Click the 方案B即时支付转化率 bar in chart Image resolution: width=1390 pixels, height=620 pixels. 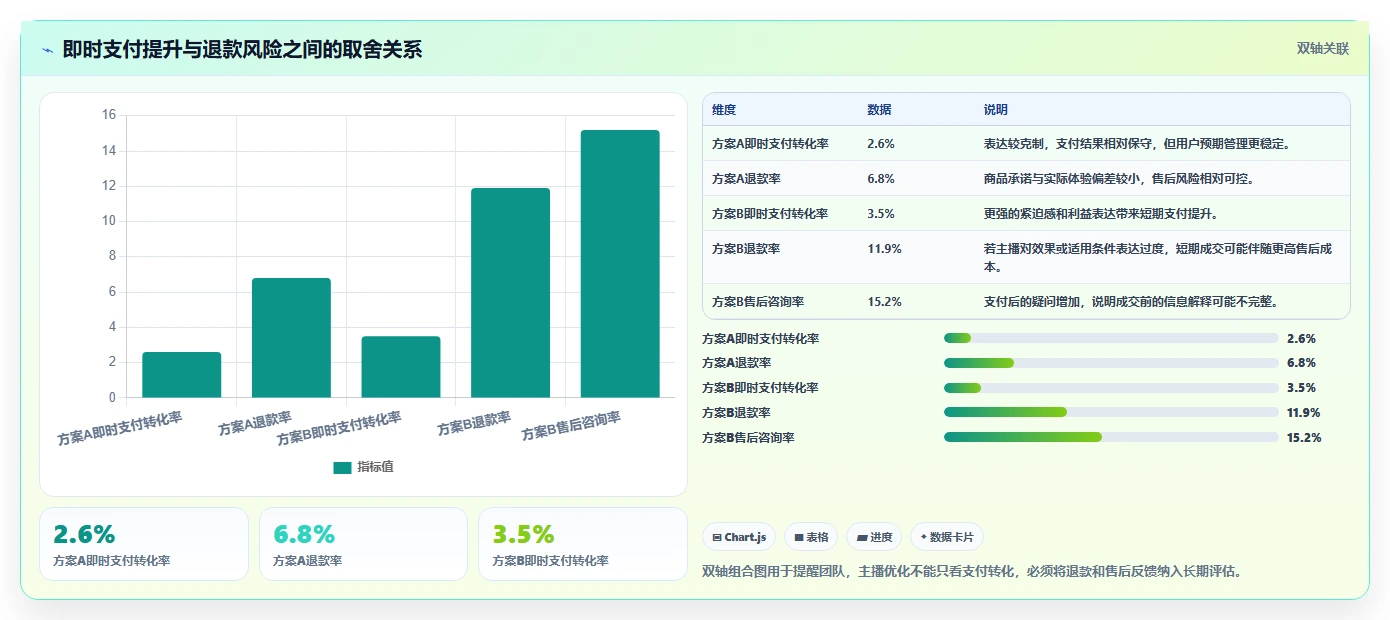tap(401, 367)
